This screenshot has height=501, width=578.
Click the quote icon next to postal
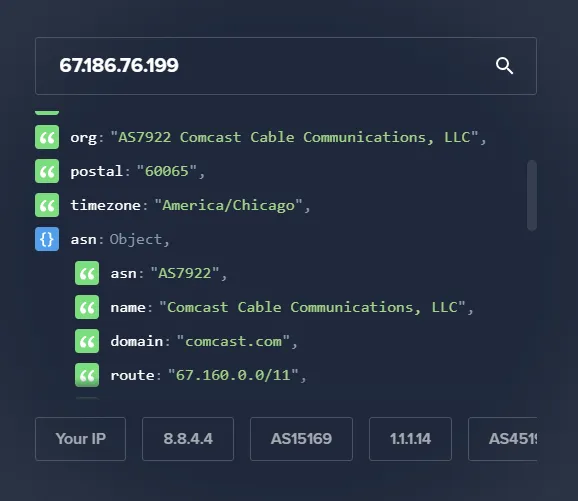47,171
